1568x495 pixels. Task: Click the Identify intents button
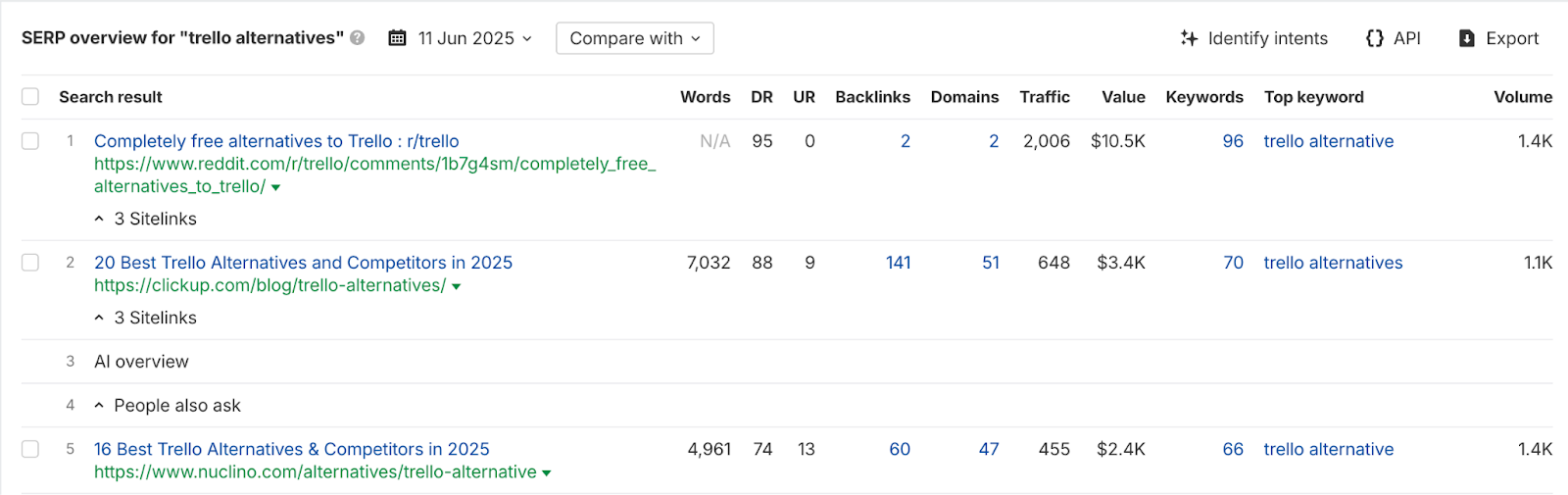tap(1254, 38)
